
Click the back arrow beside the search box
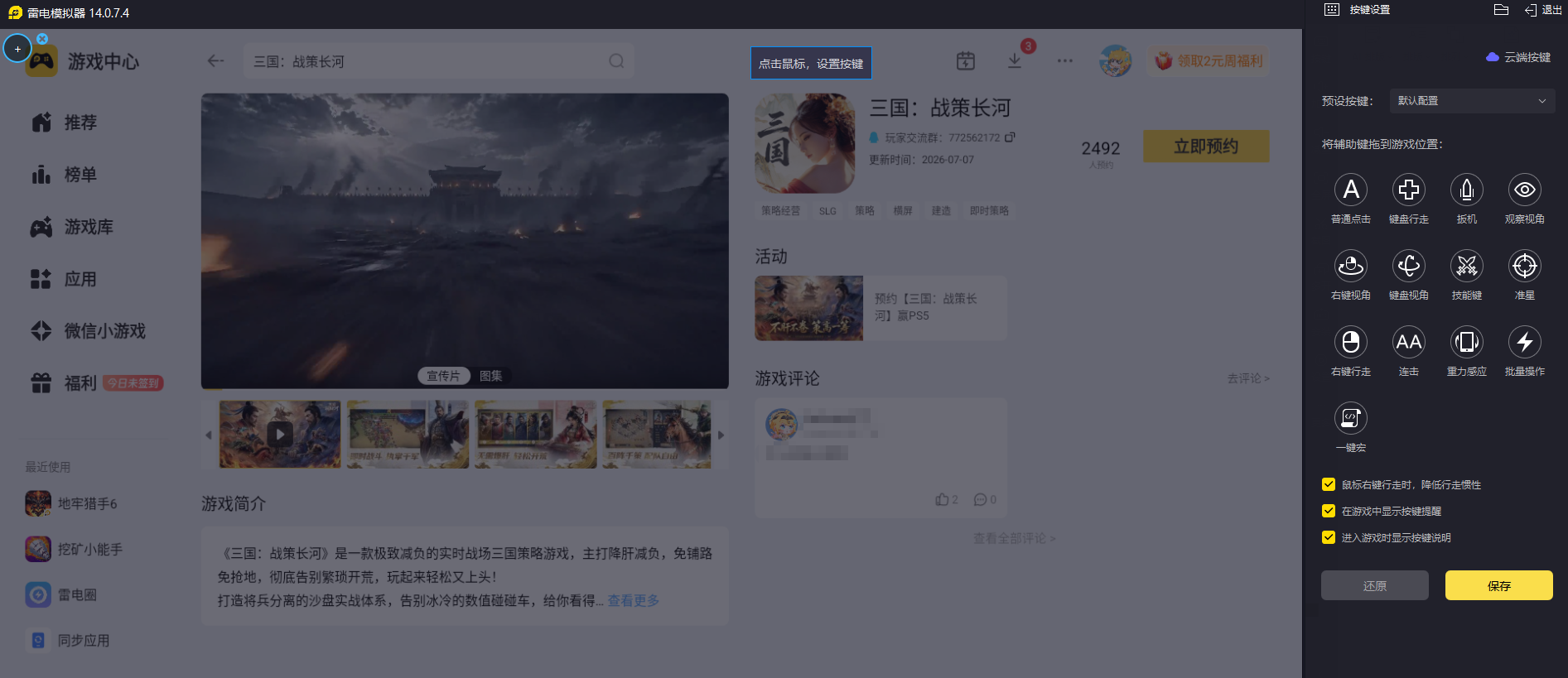point(215,61)
